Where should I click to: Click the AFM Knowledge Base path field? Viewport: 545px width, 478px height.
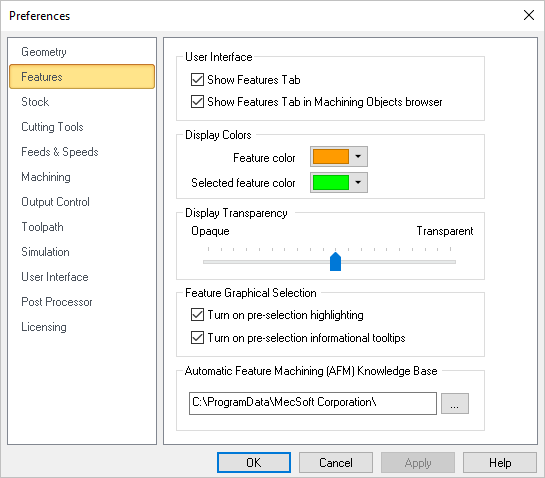313,403
